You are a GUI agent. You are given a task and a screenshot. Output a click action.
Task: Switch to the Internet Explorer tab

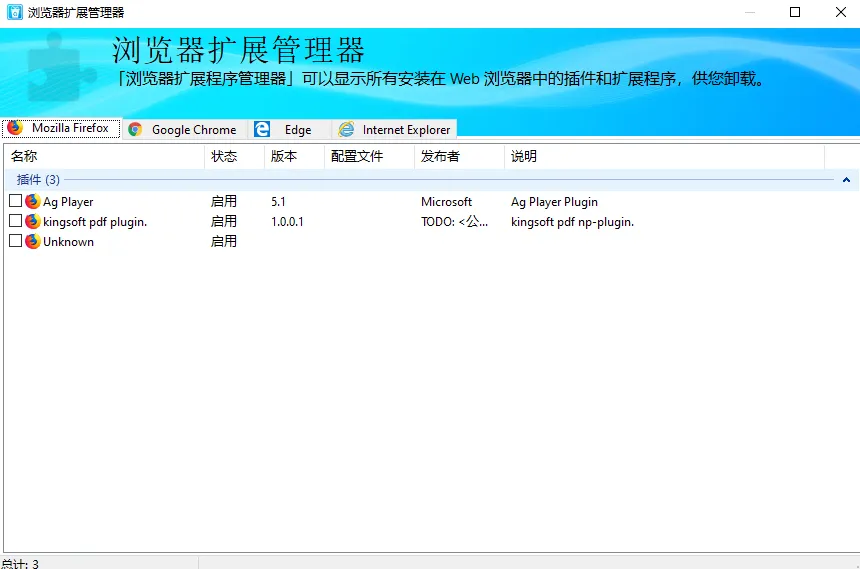pos(394,129)
